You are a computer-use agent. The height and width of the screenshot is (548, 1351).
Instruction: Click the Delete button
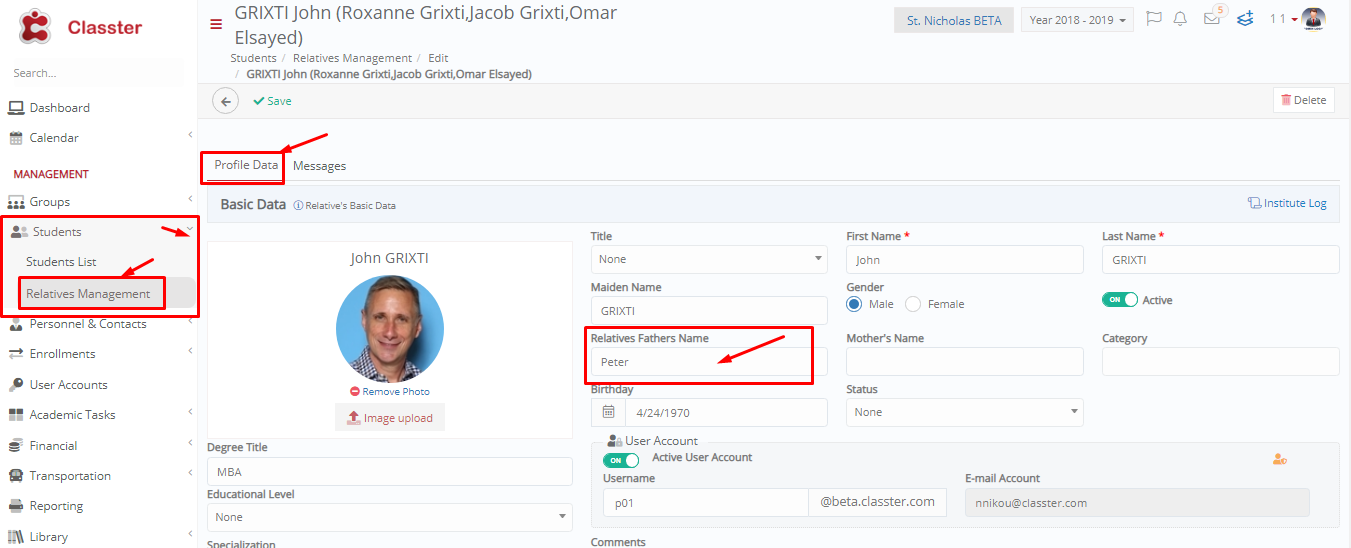(1304, 100)
